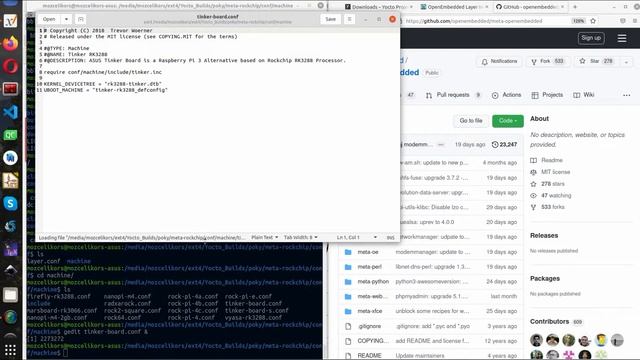Bookmark the GitHub page with the star icon

coord(593,21)
